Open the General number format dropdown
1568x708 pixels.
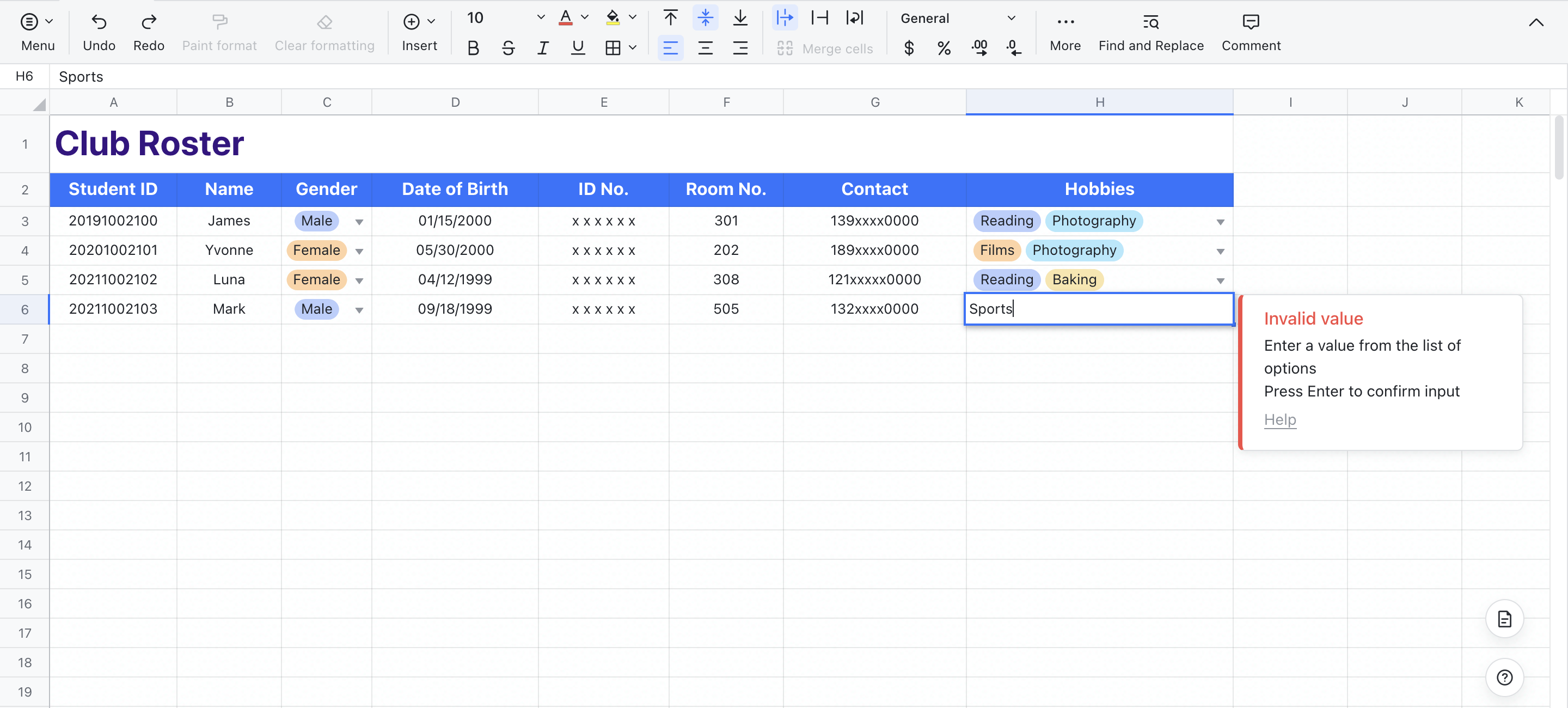tap(1011, 17)
